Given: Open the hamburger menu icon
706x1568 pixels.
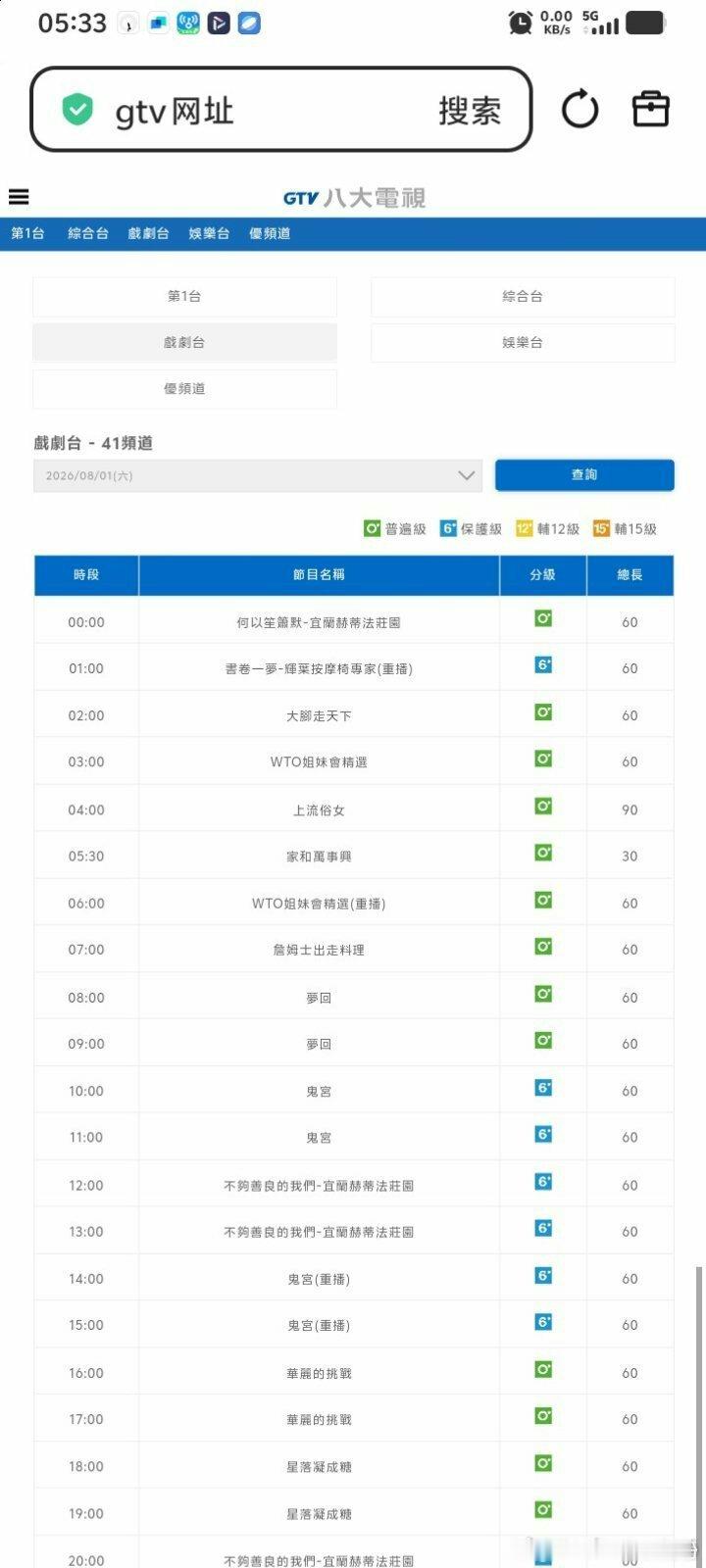Looking at the screenshot, I should pos(19,197).
